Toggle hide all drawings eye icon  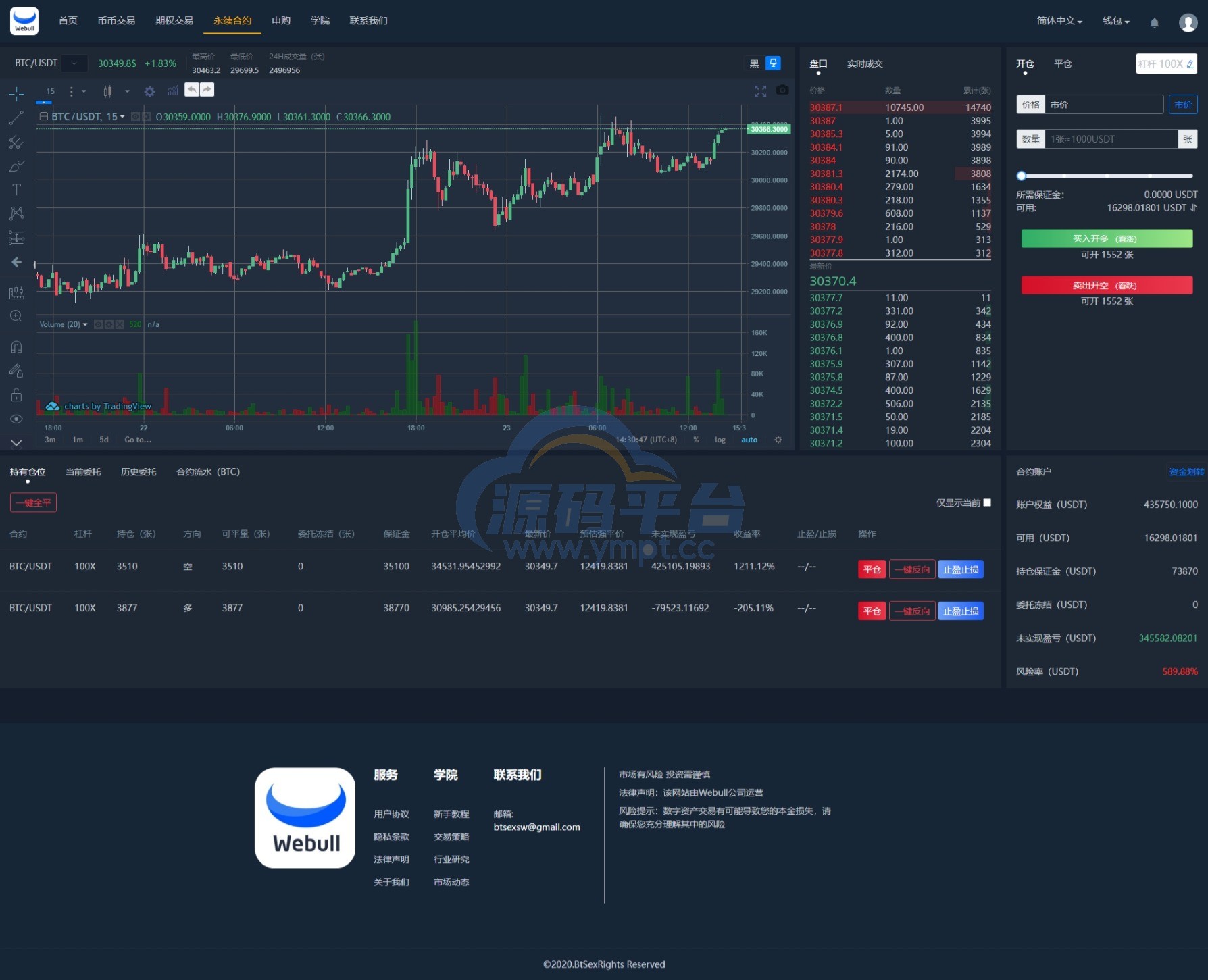(17, 419)
